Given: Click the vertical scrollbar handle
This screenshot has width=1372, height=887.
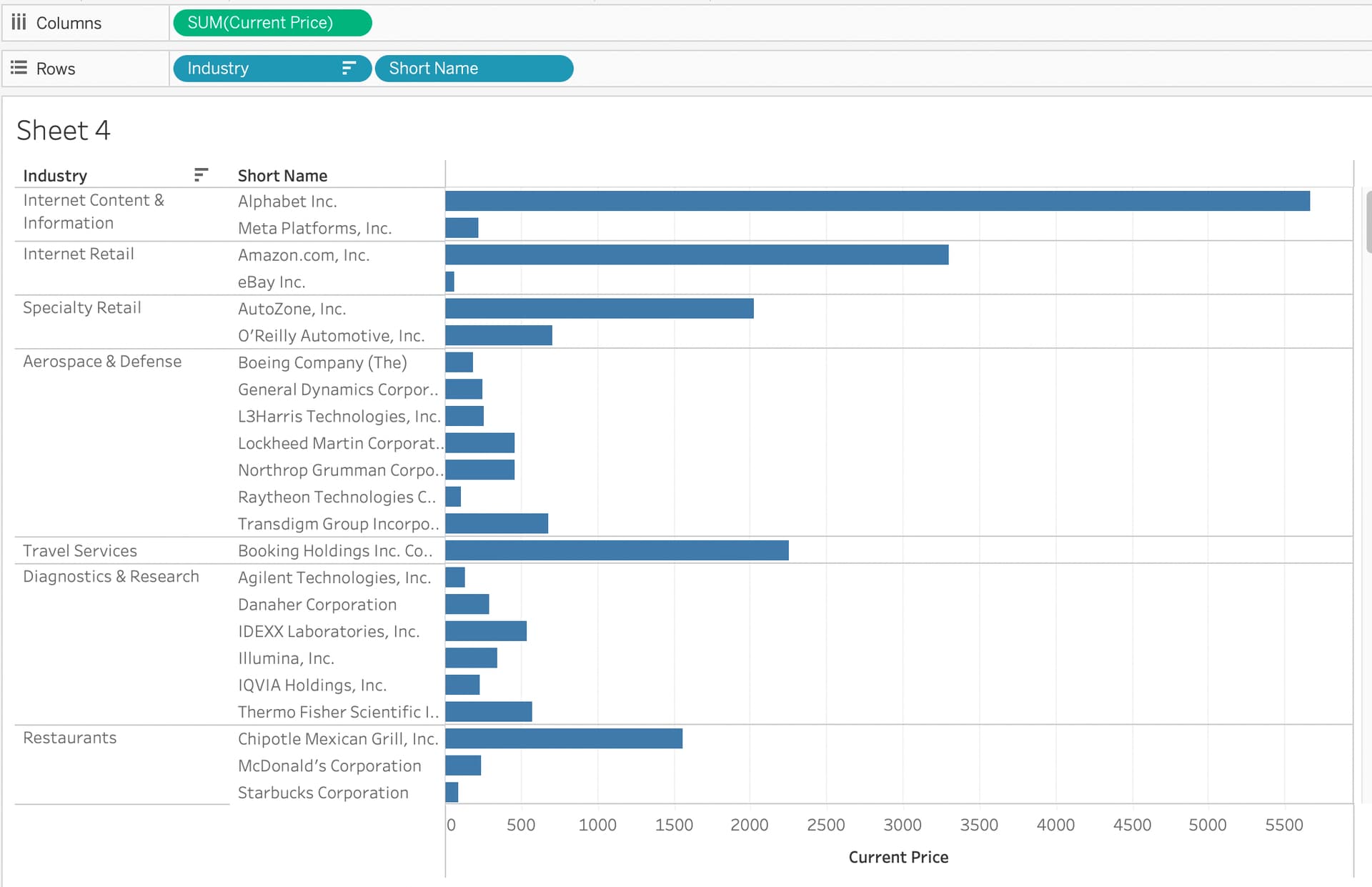Looking at the screenshot, I should click(1368, 222).
